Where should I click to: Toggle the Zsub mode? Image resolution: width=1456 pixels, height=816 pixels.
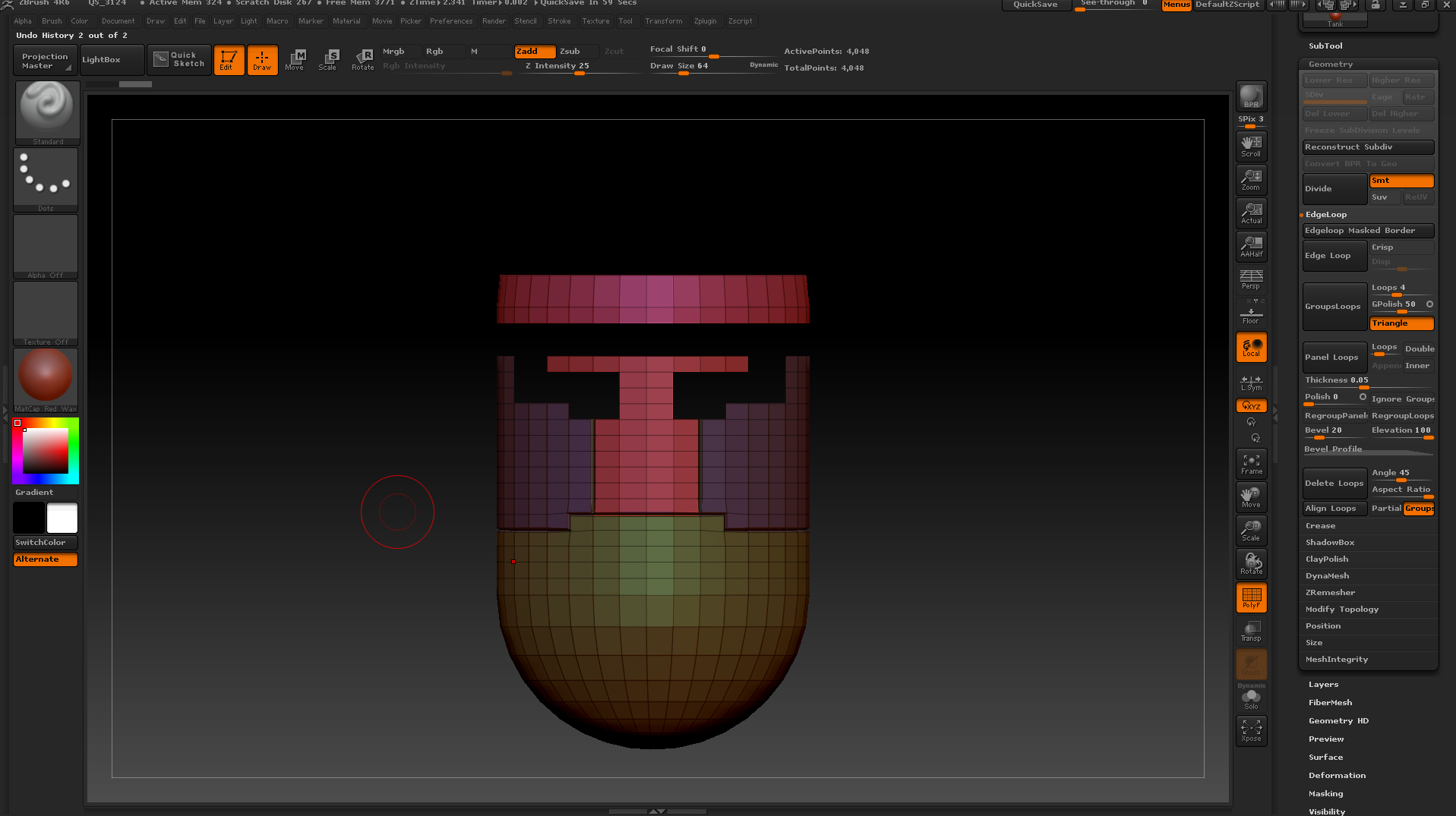578,51
